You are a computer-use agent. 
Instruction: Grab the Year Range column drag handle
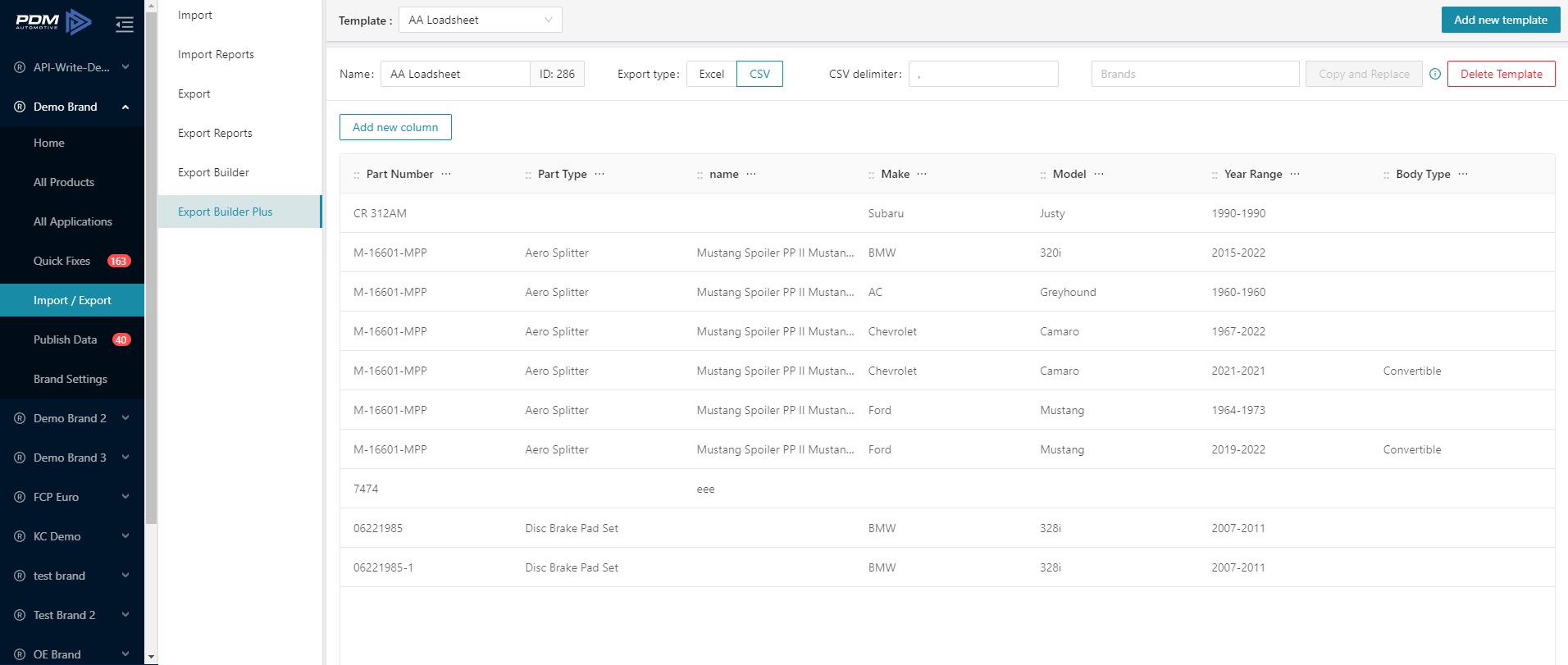[1215, 175]
